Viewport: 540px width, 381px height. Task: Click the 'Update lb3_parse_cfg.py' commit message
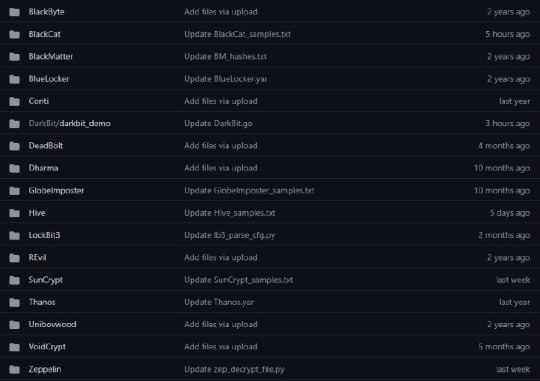point(230,235)
